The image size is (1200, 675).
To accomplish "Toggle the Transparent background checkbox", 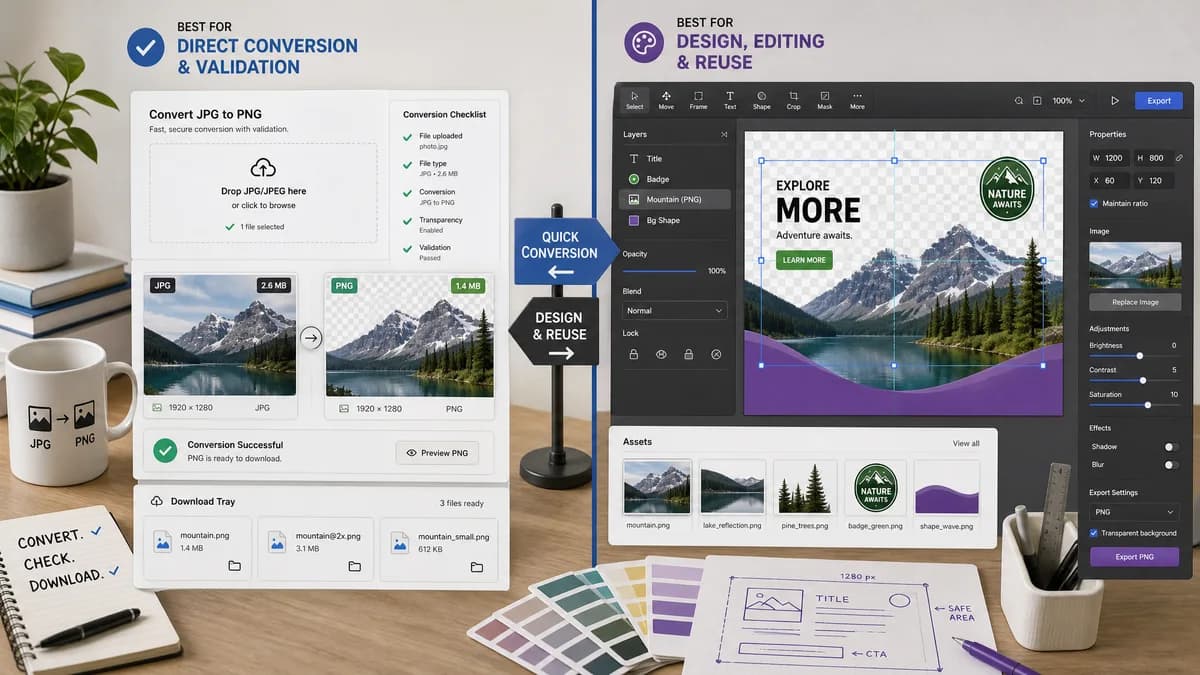I will [1094, 533].
